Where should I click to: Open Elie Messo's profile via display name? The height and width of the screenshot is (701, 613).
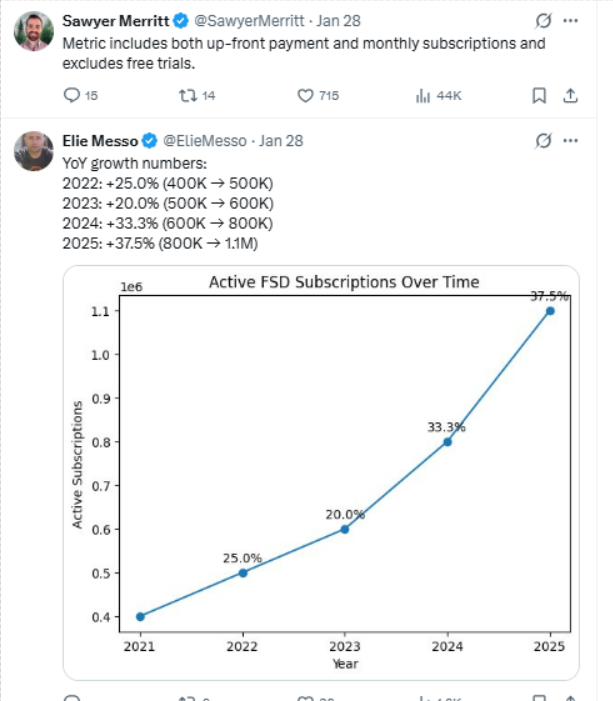click(x=99, y=140)
